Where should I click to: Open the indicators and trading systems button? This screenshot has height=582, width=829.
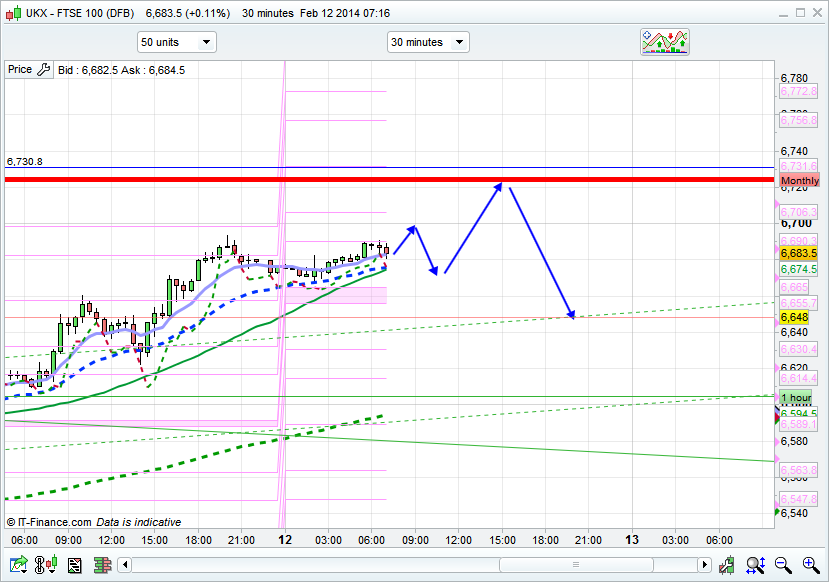pos(665,42)
